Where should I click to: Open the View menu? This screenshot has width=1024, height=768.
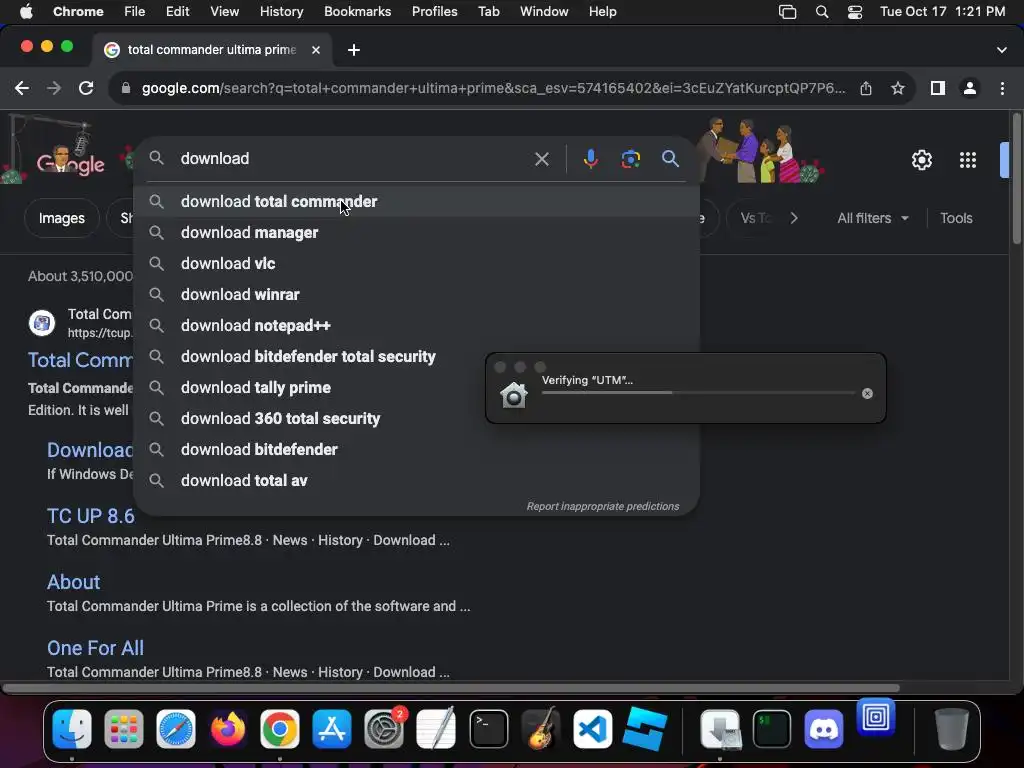pyautogui.click(x=224, y=12)
